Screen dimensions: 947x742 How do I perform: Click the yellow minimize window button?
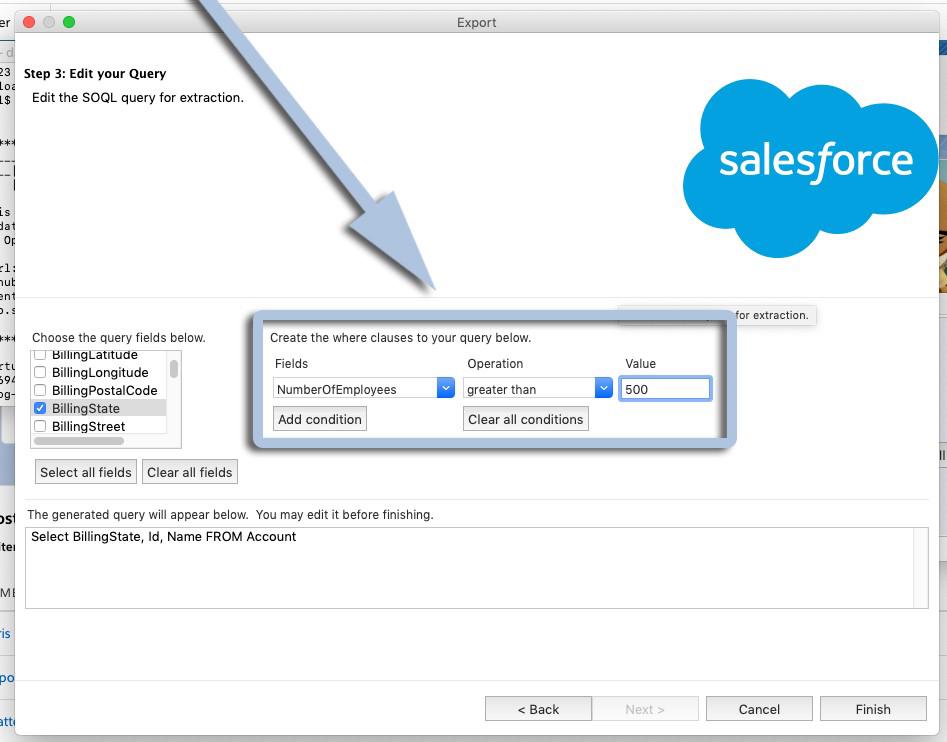coord(49,22)
